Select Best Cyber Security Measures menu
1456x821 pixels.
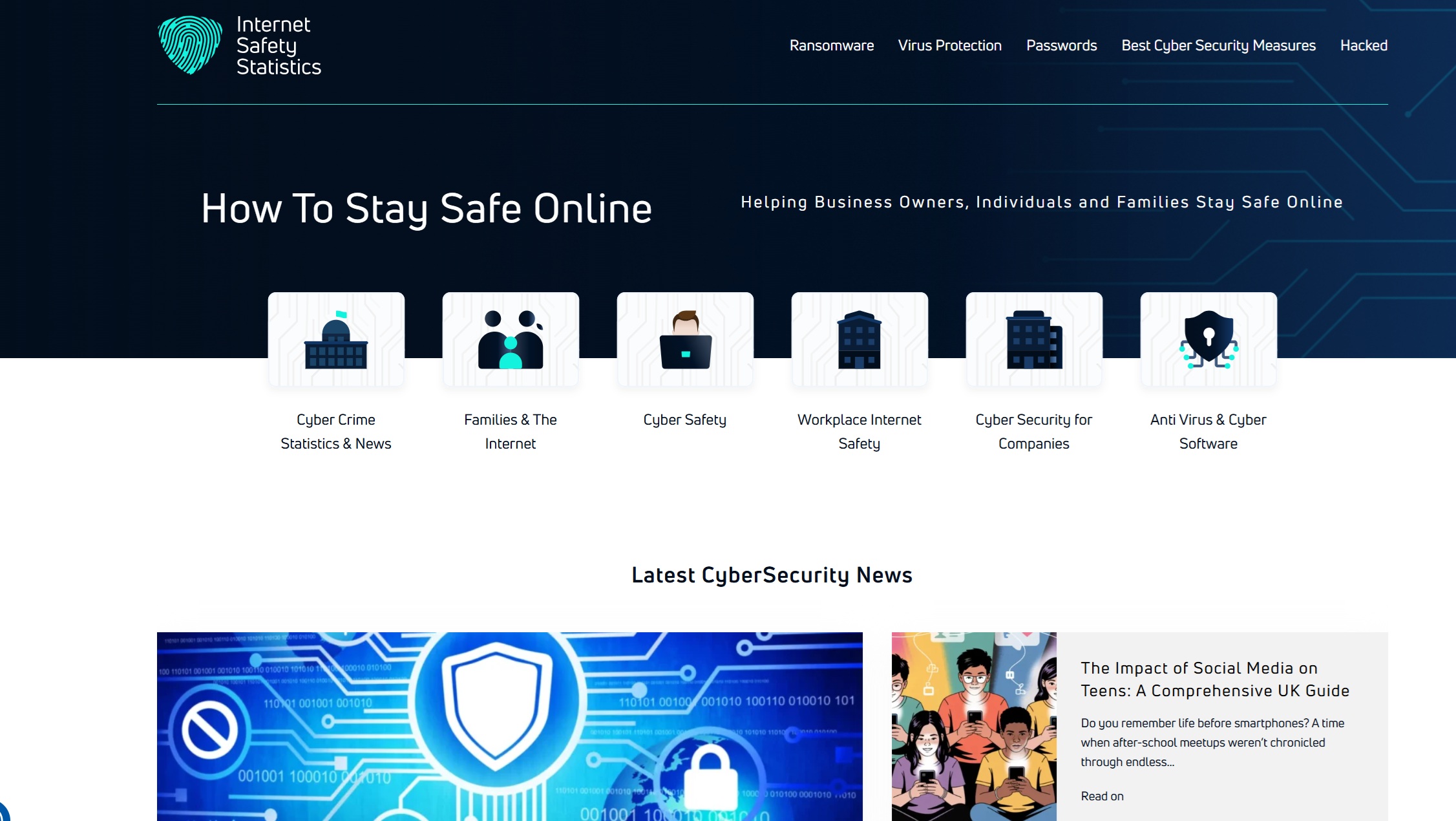coord(1218,45)
